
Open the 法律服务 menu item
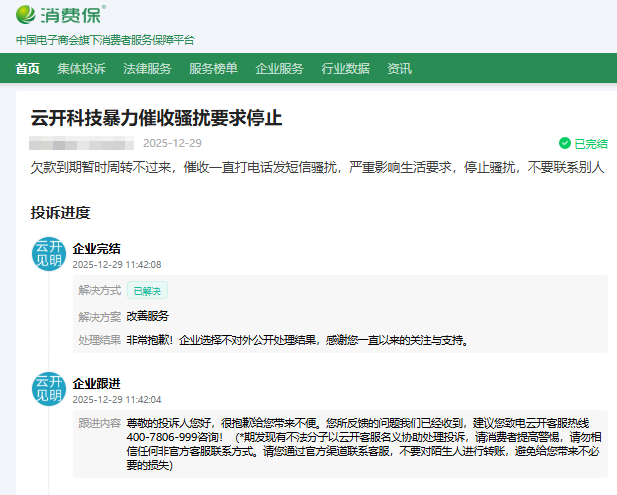point(147,69)
